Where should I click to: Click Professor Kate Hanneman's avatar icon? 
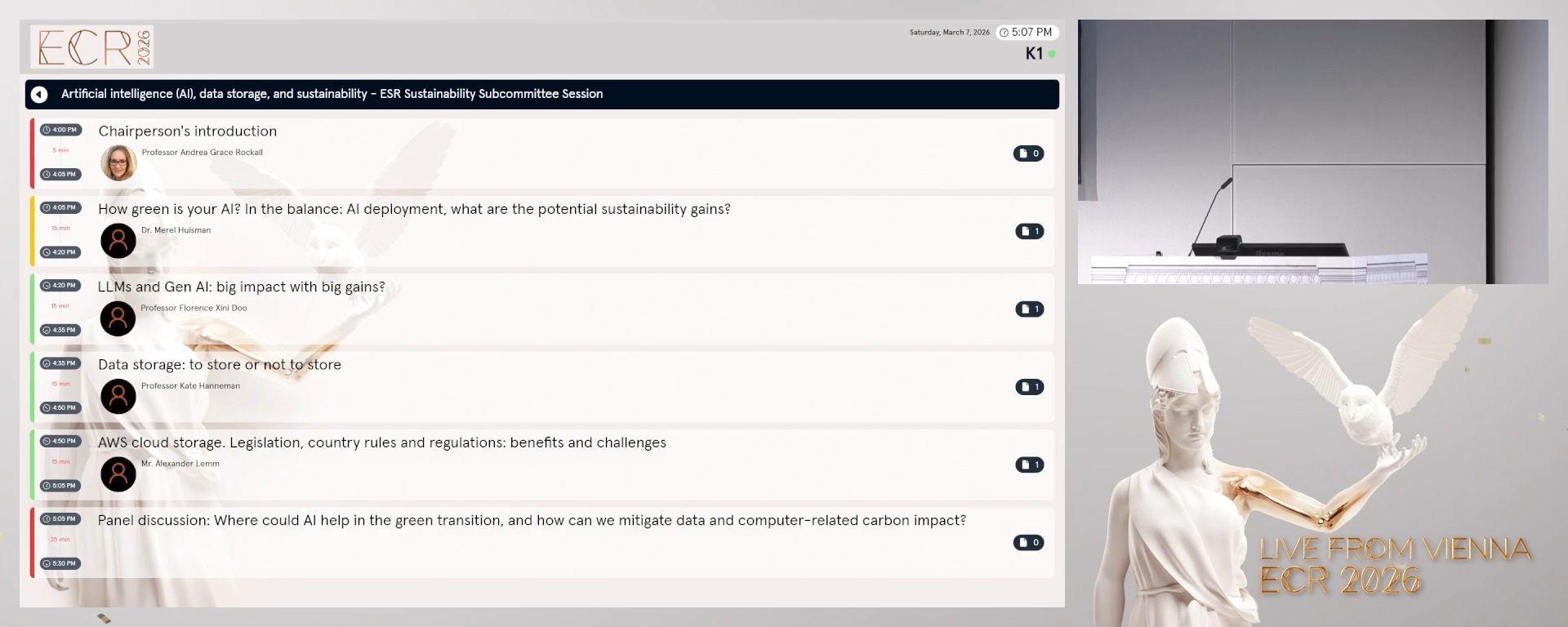[x=118, y=396]
